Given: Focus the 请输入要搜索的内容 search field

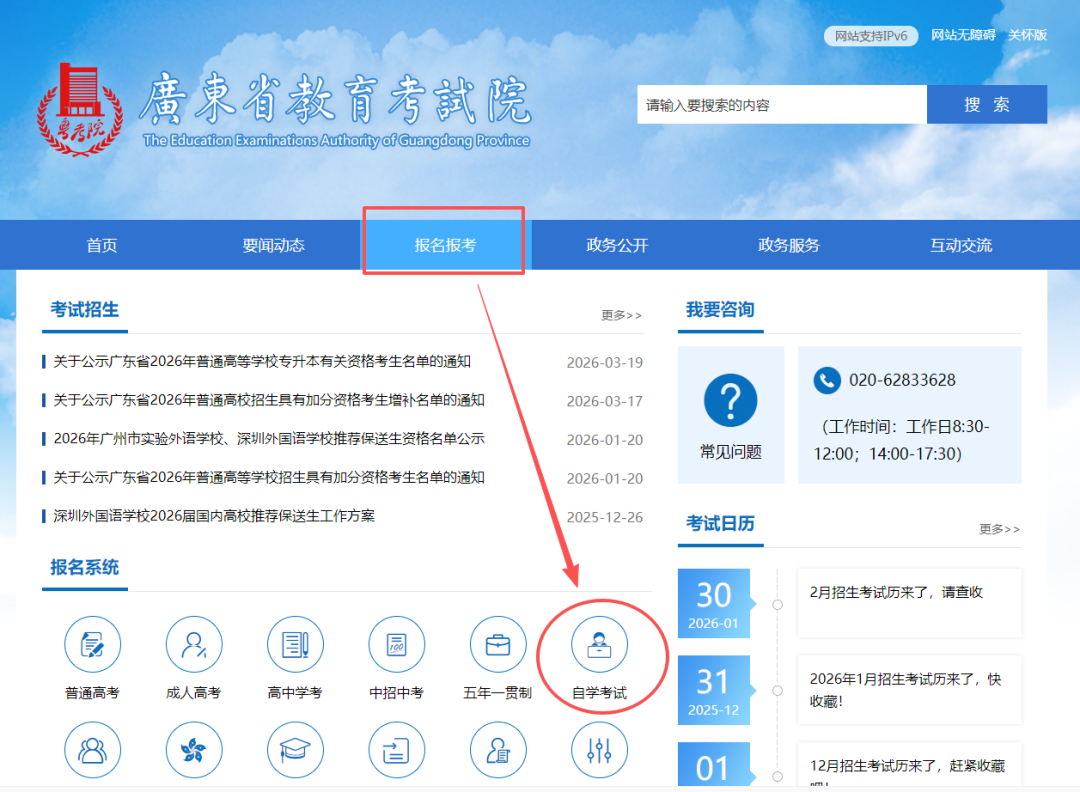Looking at the screenshot, I should [782, 105].
